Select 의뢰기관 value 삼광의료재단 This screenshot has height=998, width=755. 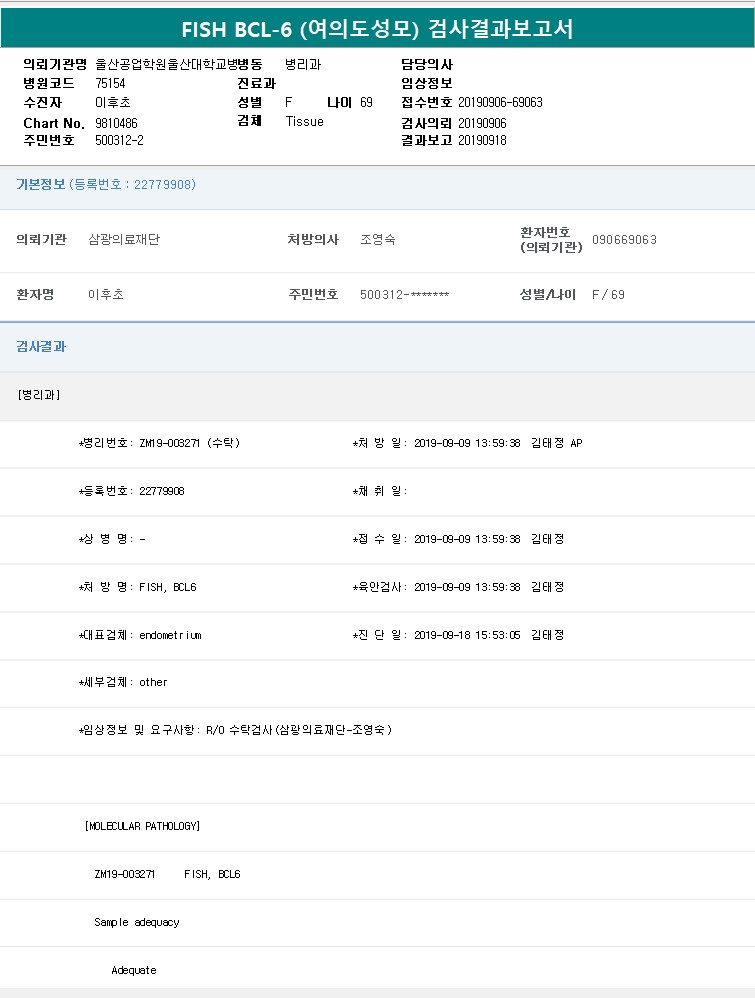pyautogui.click(x=124, y=239)
